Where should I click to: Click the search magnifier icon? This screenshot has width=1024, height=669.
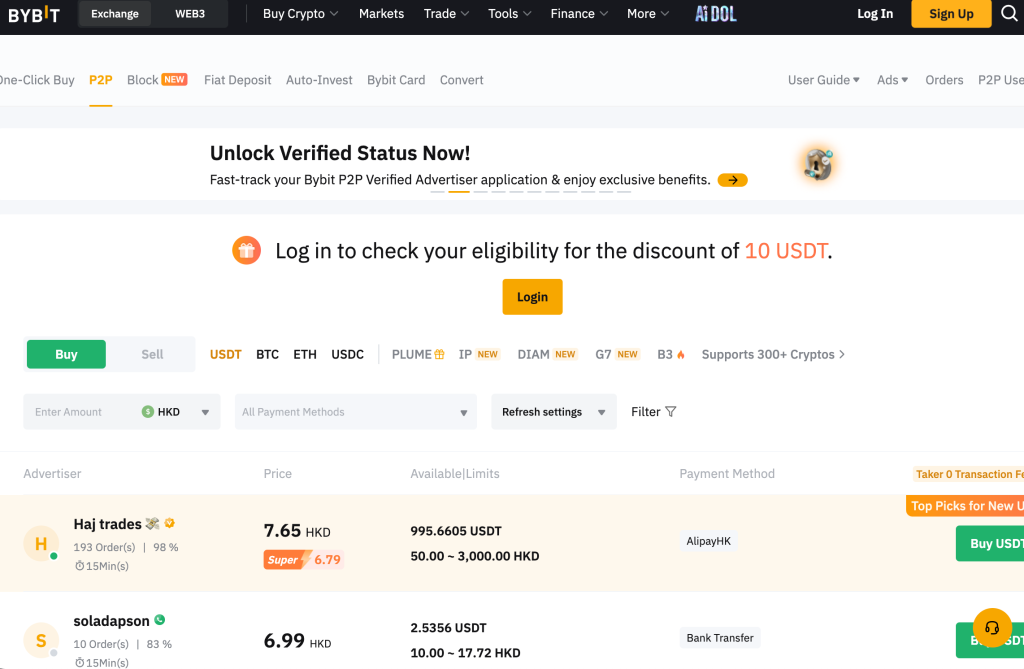[x=1009, y=14]
